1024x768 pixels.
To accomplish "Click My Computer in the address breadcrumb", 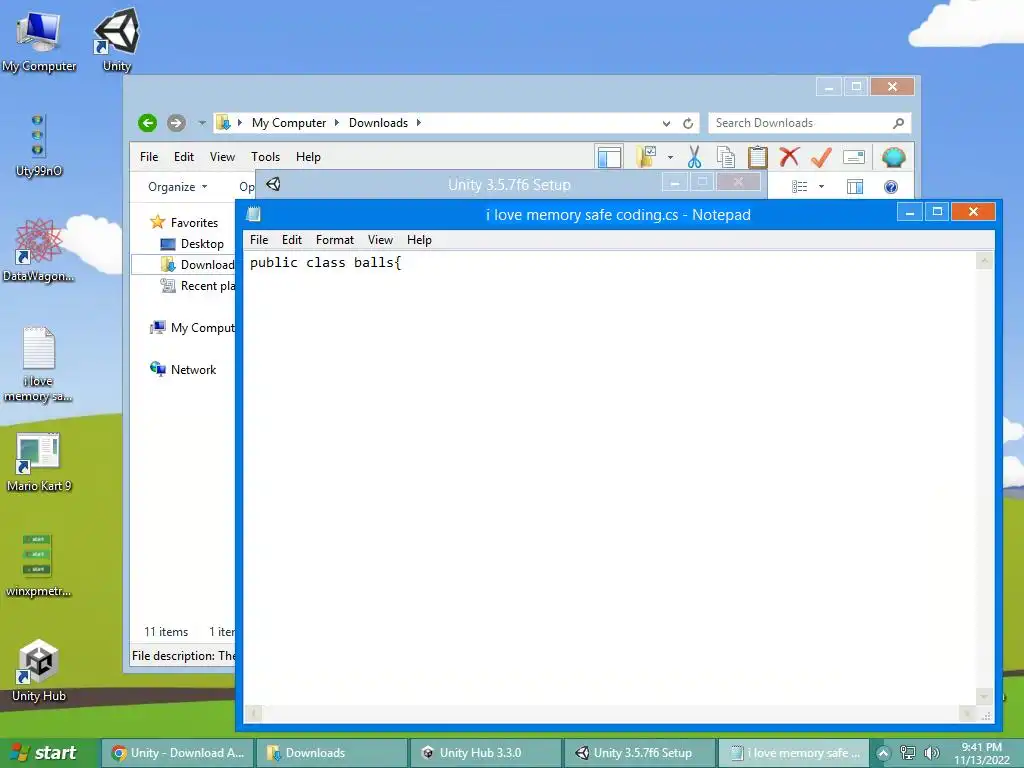I will pos(289,123).
